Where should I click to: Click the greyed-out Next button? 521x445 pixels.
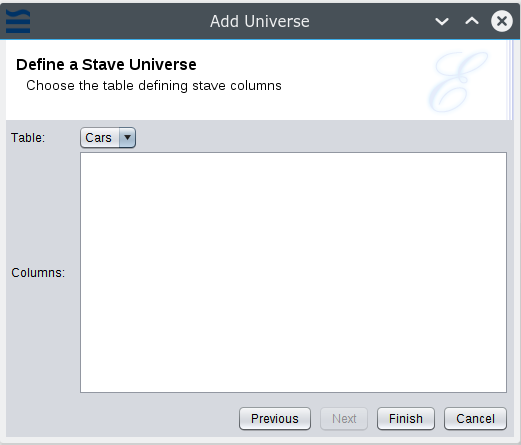click(344, 419)
